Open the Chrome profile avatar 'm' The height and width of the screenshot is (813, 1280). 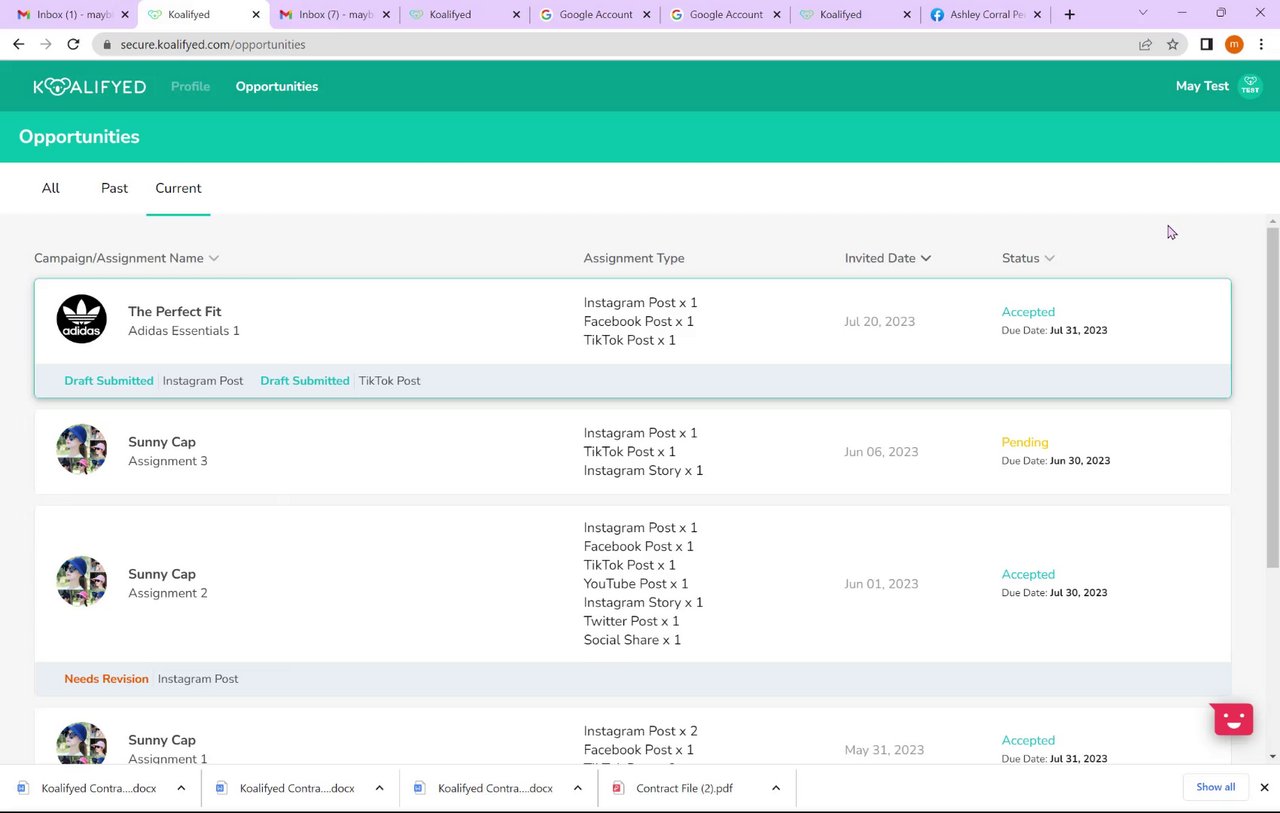coord(1234,44)
